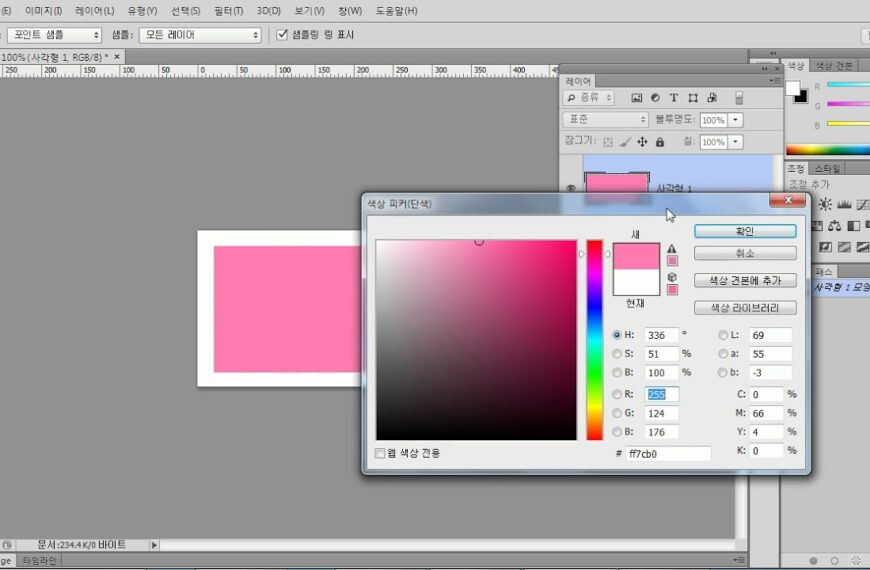
Task: Click the black background color swatch
Action: [x=801, y=97]
